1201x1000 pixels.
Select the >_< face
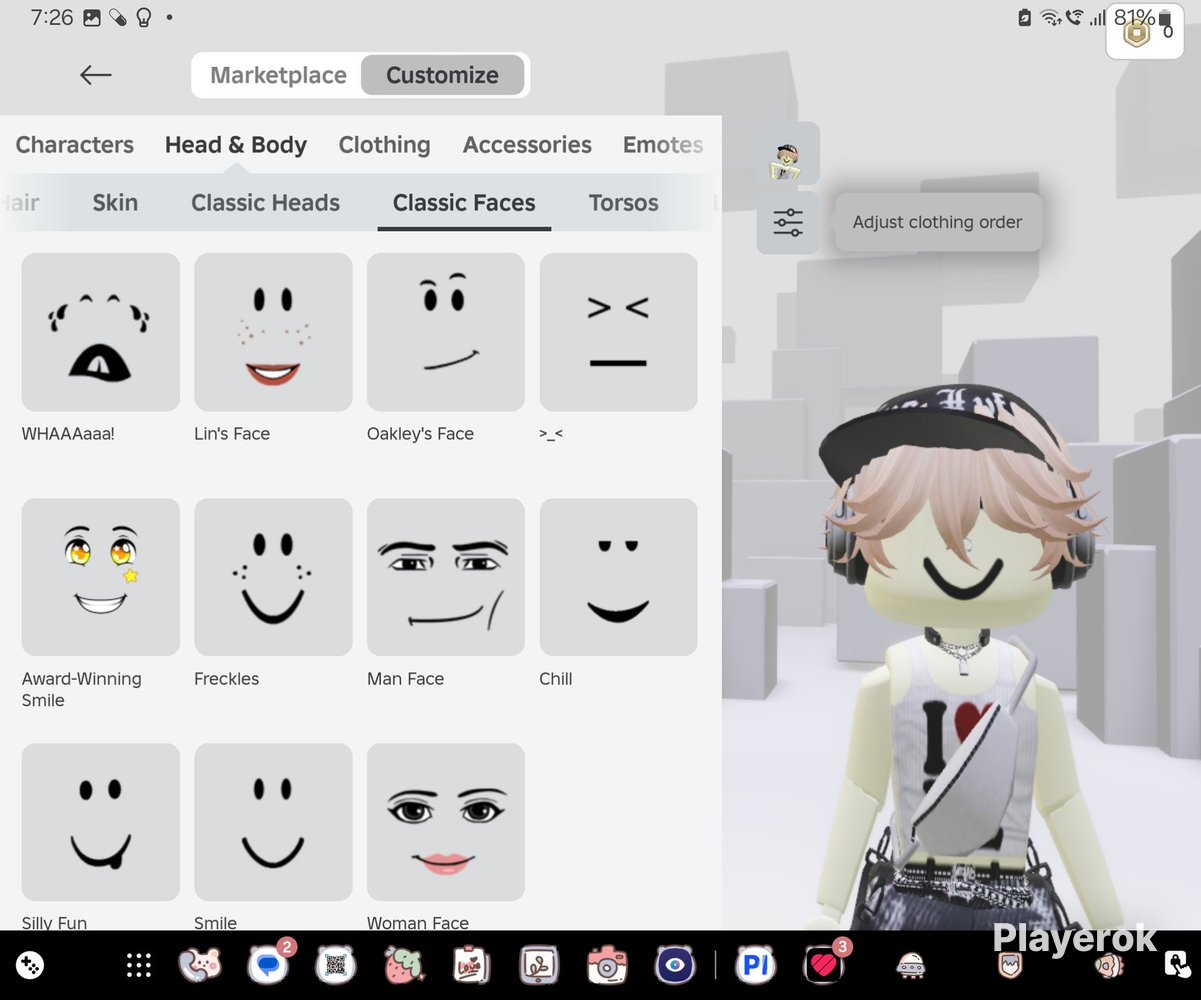(x=618, y=332)
